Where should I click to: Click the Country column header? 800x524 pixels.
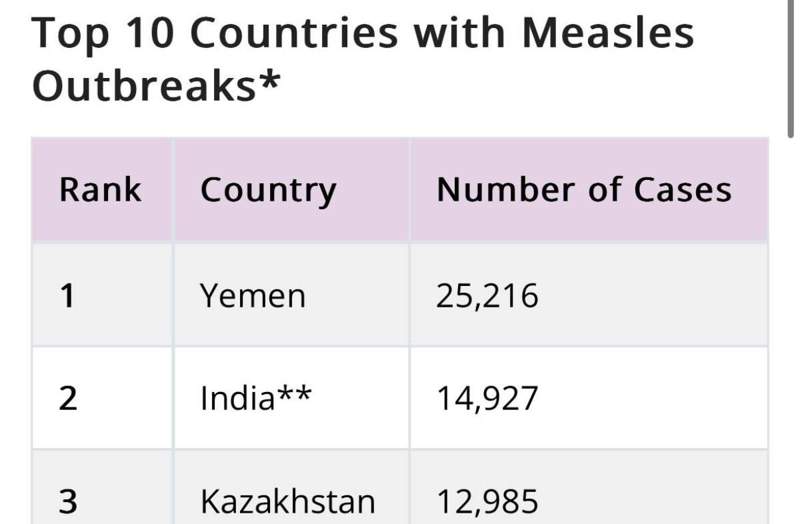(291, 190)
